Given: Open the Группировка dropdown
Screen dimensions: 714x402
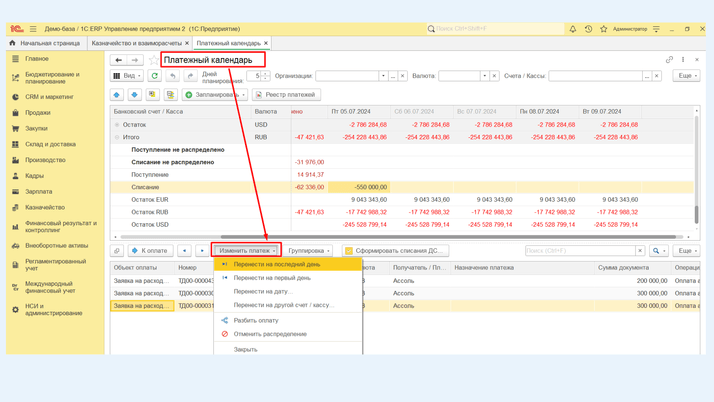Looking at the screenshot, I should coord(309,251).
